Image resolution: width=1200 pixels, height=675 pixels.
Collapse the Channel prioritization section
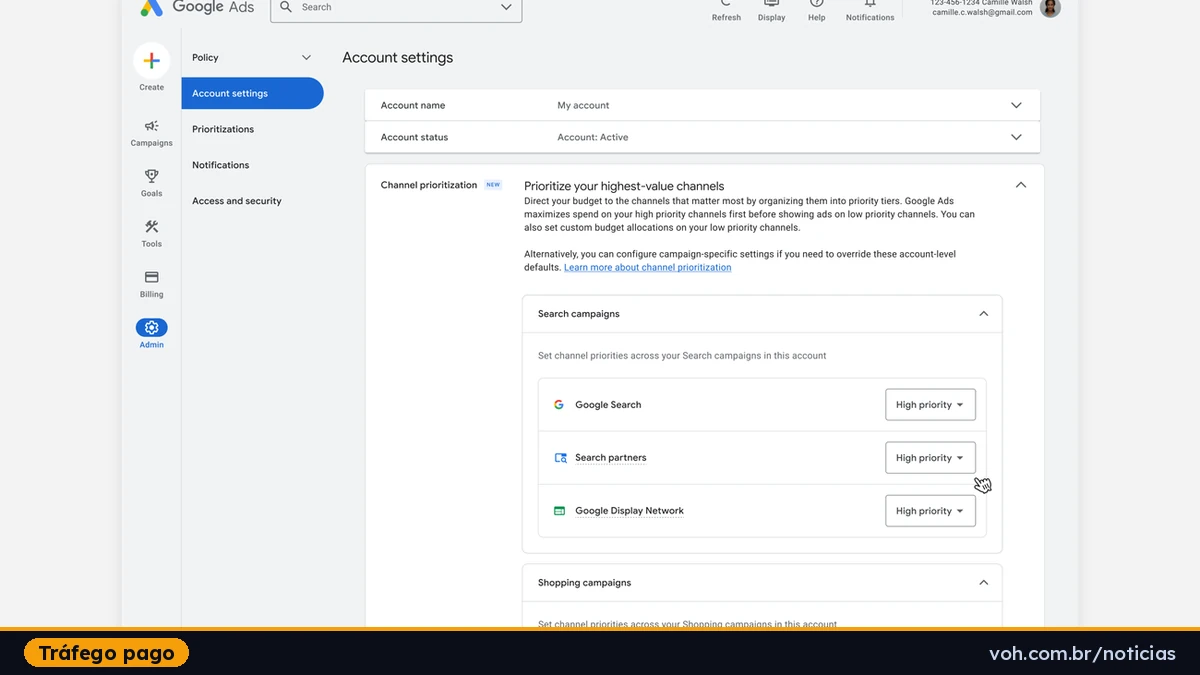(1020, 185)
